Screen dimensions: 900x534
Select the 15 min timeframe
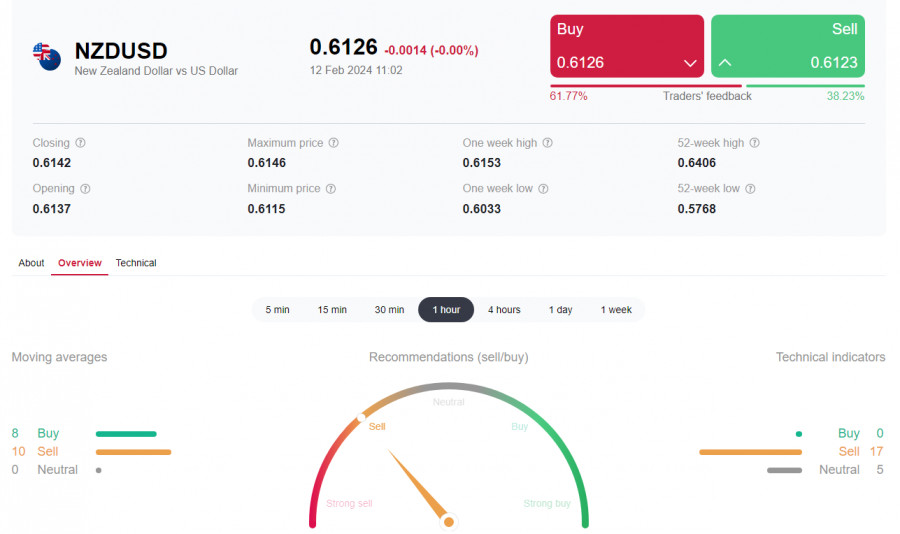click(x=332, y=309)
